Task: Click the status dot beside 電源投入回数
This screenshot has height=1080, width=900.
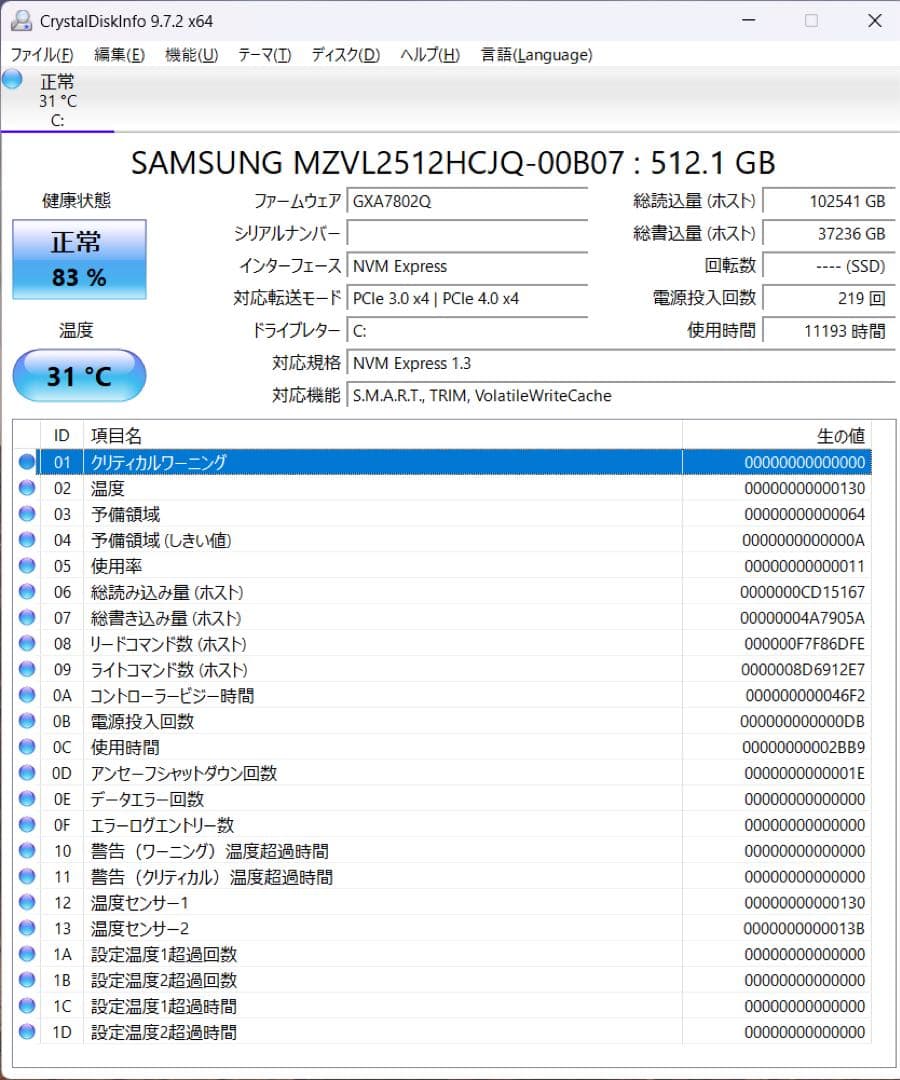Action: [x=25, y=720]
